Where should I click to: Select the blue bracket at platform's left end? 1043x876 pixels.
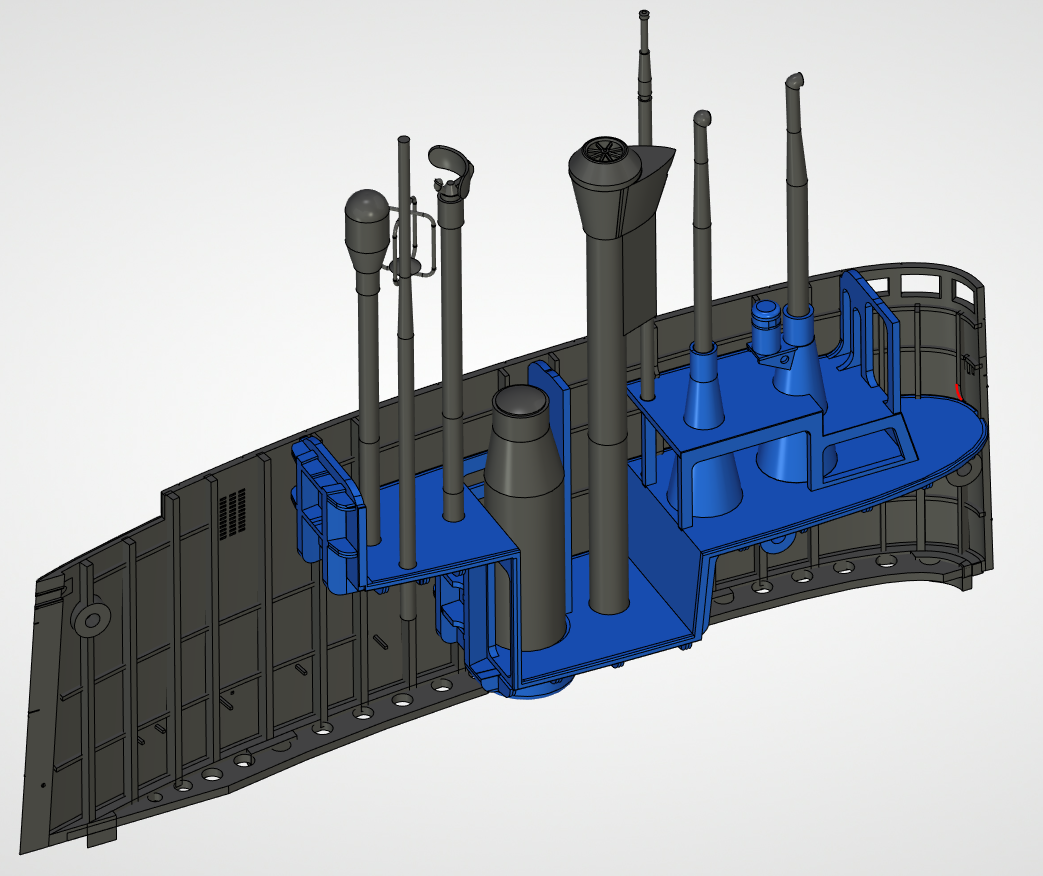point(322,500)
